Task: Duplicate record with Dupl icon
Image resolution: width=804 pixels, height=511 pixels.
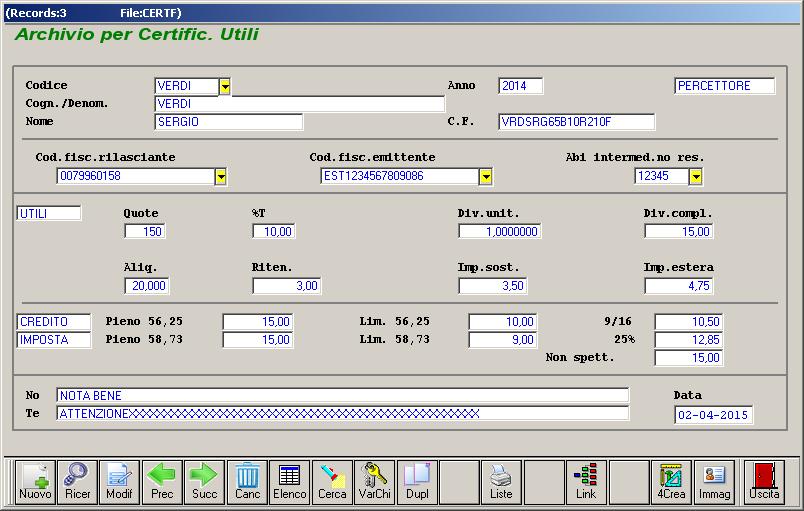Action: click(x=417, y=481)
